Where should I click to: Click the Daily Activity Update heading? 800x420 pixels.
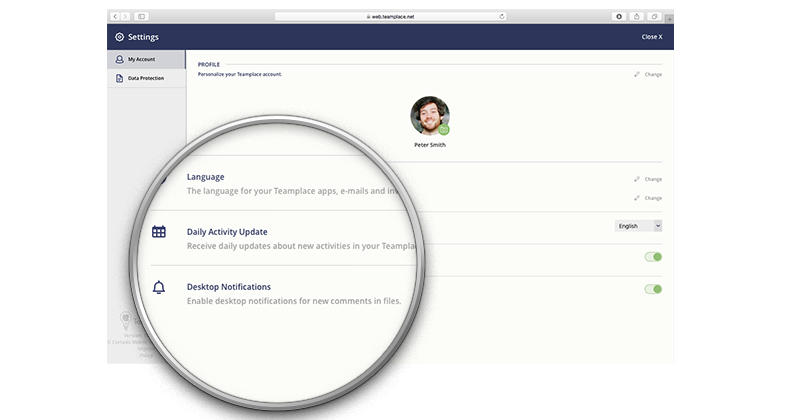(227, 232)
